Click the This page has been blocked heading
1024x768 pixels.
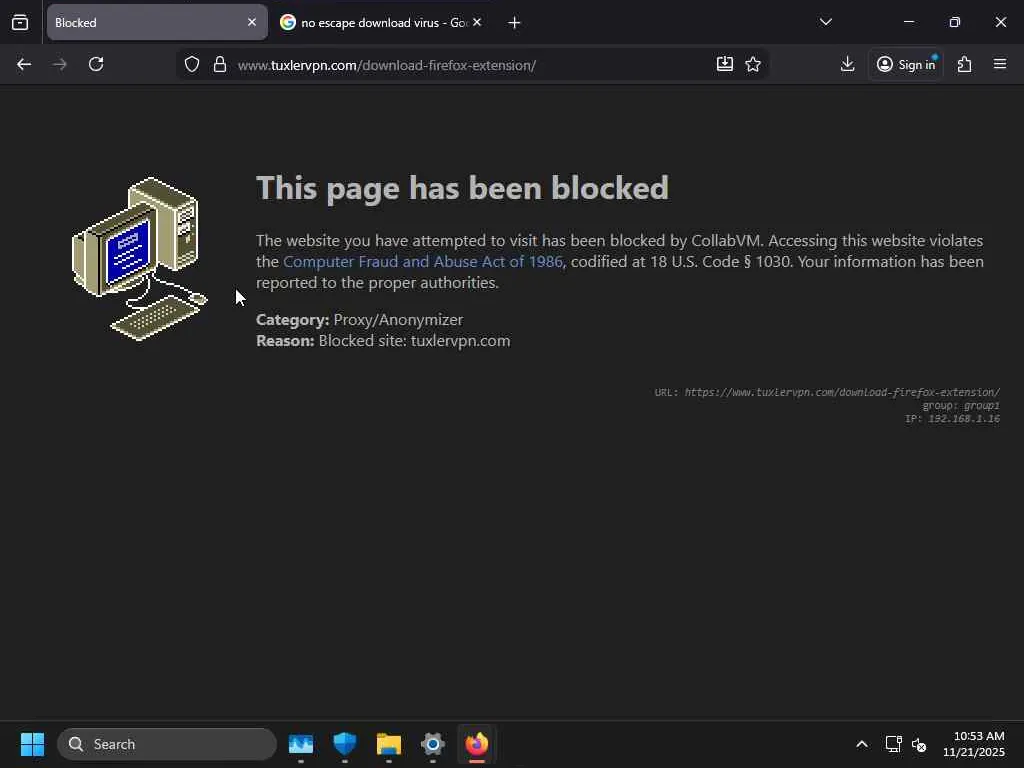click(462, 188)
